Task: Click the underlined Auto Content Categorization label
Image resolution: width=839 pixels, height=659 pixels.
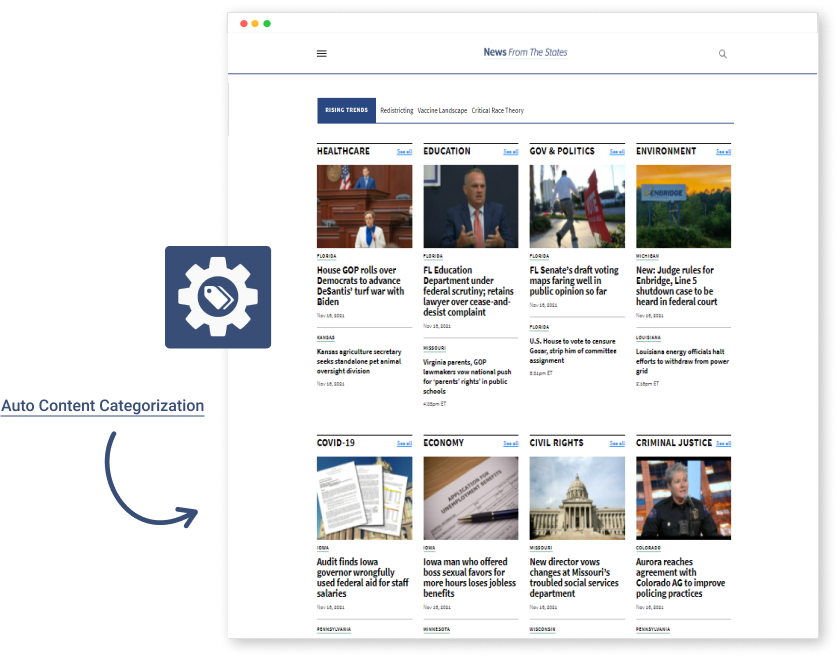Action: [x=103, y=405]
